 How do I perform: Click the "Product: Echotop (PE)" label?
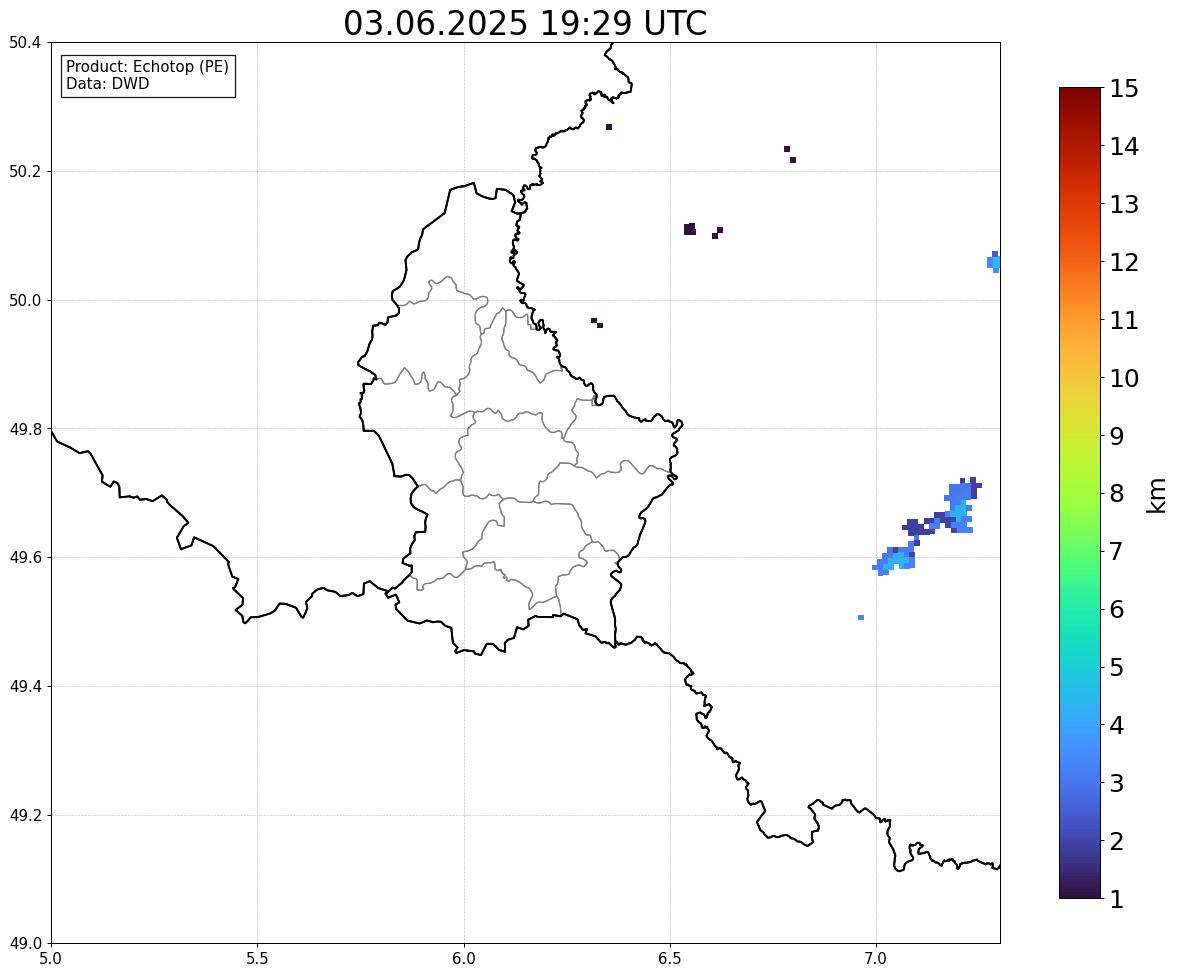(x=147, y=67)
